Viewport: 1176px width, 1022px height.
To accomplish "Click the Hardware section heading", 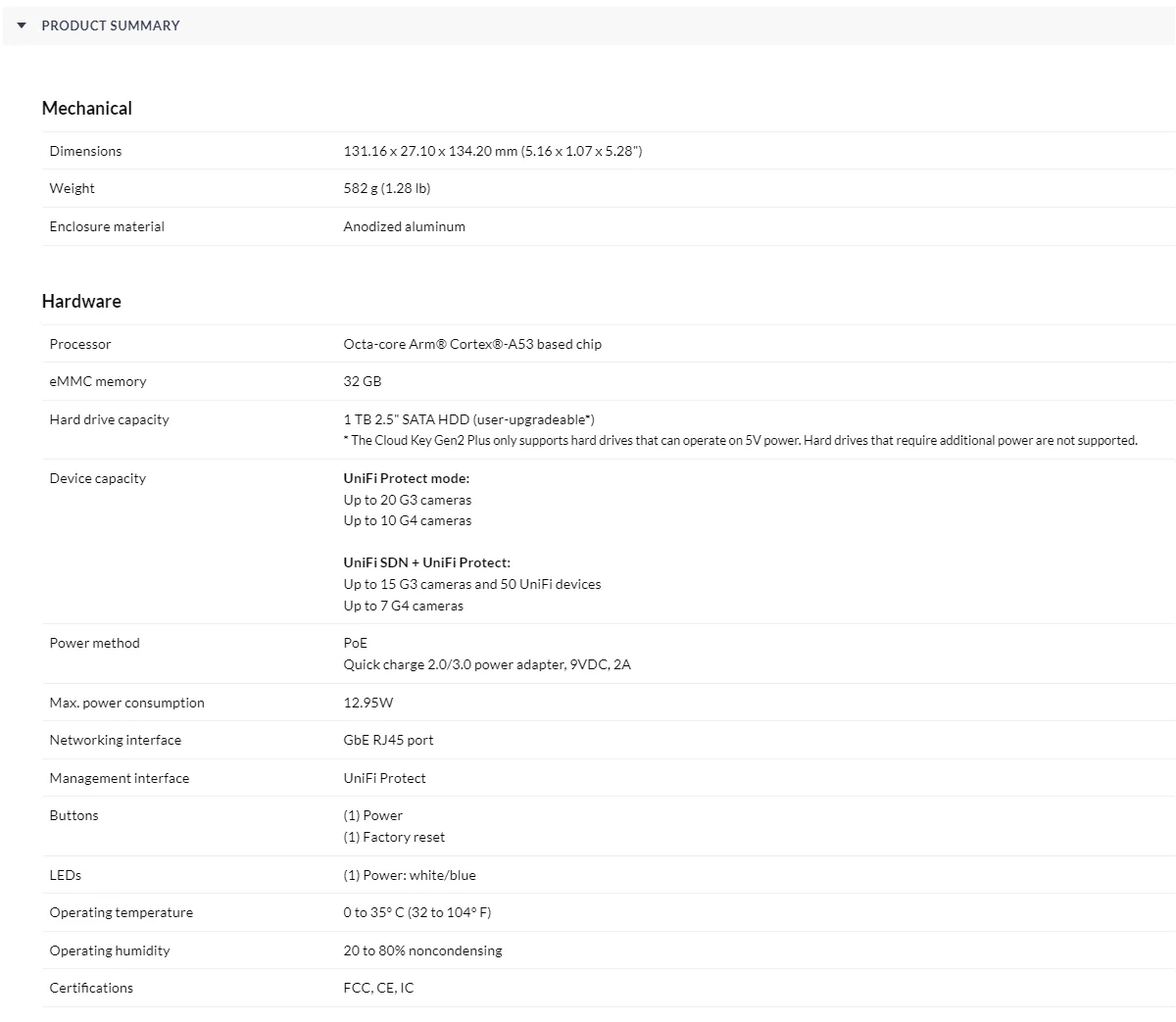I will 81,301.
